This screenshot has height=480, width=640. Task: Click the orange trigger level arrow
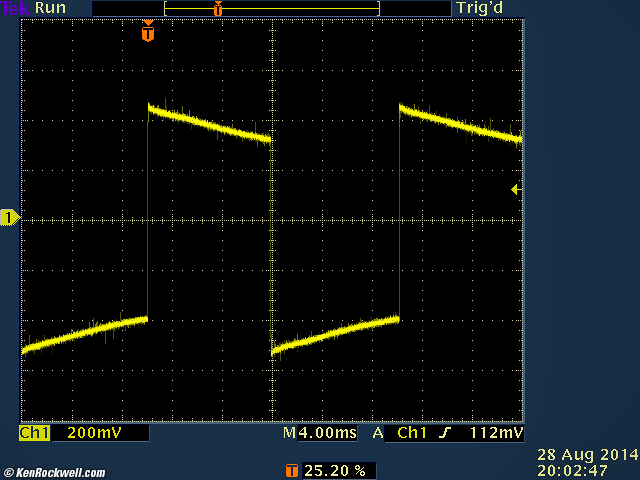(x=516, y=189)
